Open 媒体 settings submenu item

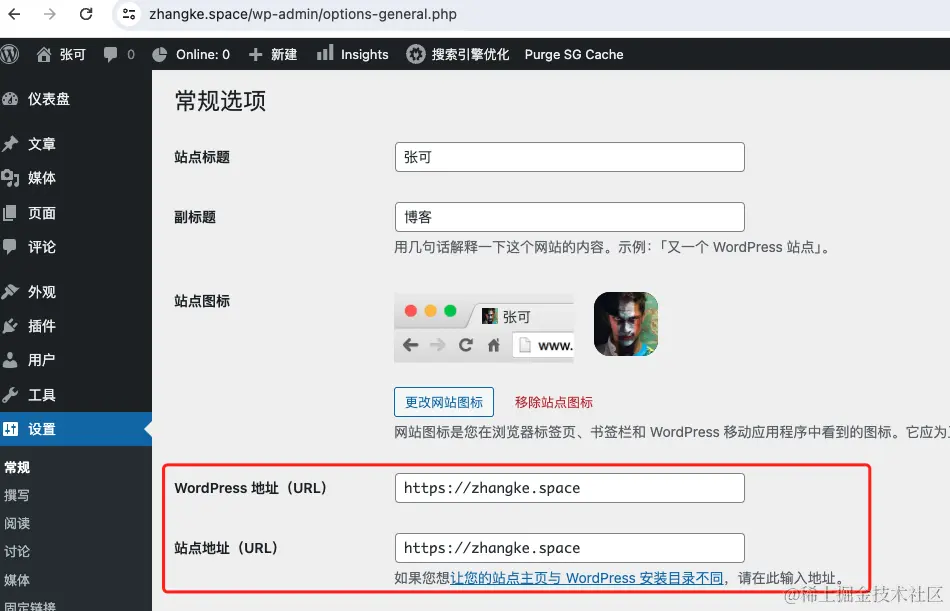pyautogui.click(x=17, y=580)
